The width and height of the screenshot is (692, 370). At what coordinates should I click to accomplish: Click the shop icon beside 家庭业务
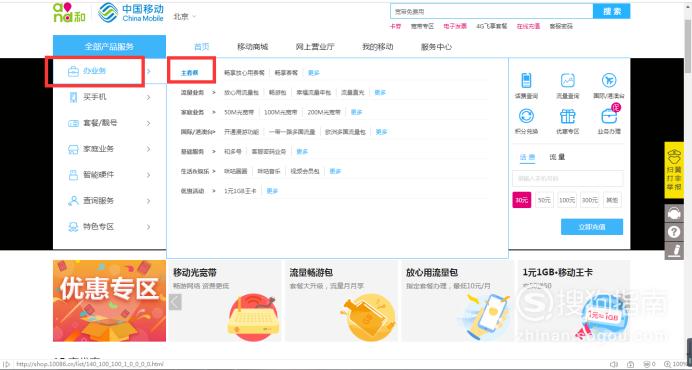(x=73, y=149)
